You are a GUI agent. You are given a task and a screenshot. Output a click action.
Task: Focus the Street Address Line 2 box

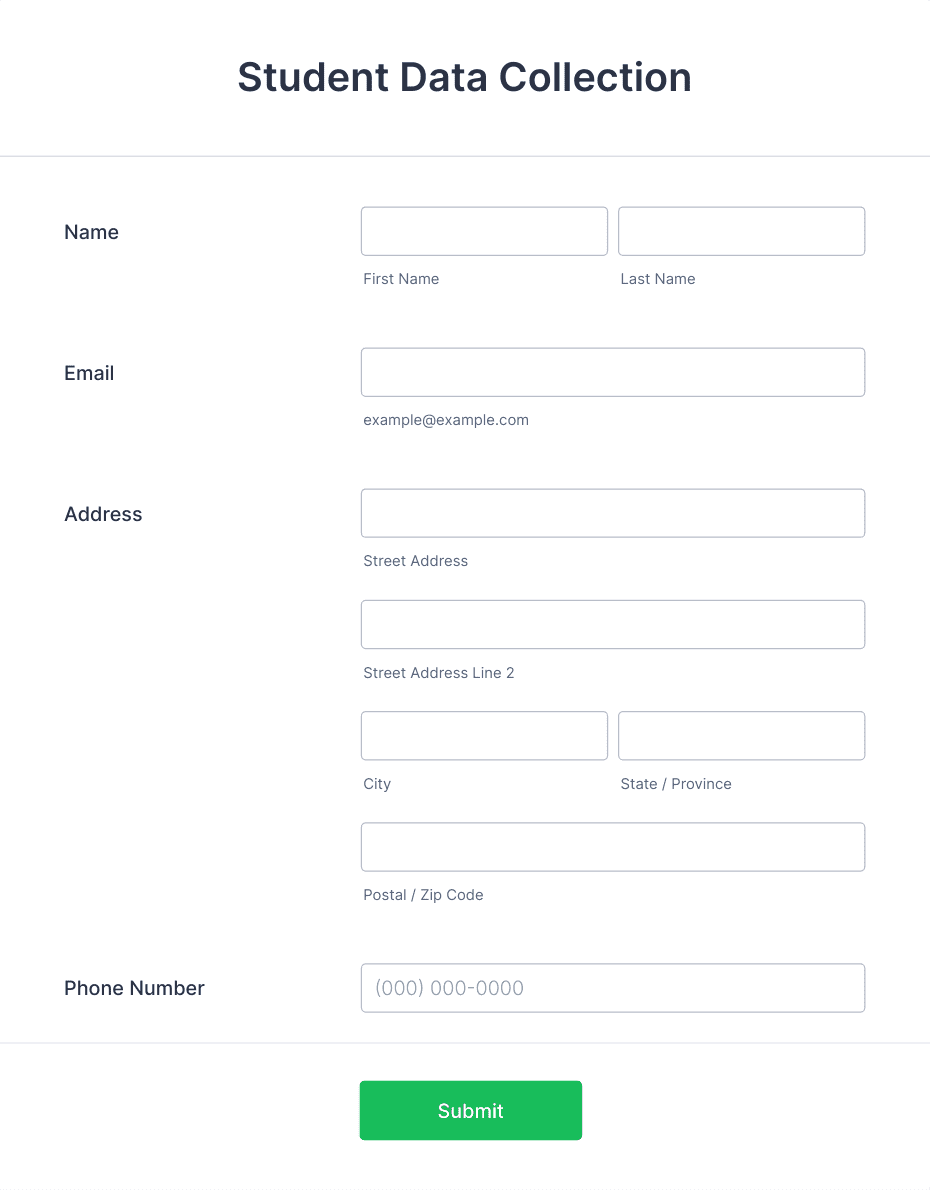[613, 625]
